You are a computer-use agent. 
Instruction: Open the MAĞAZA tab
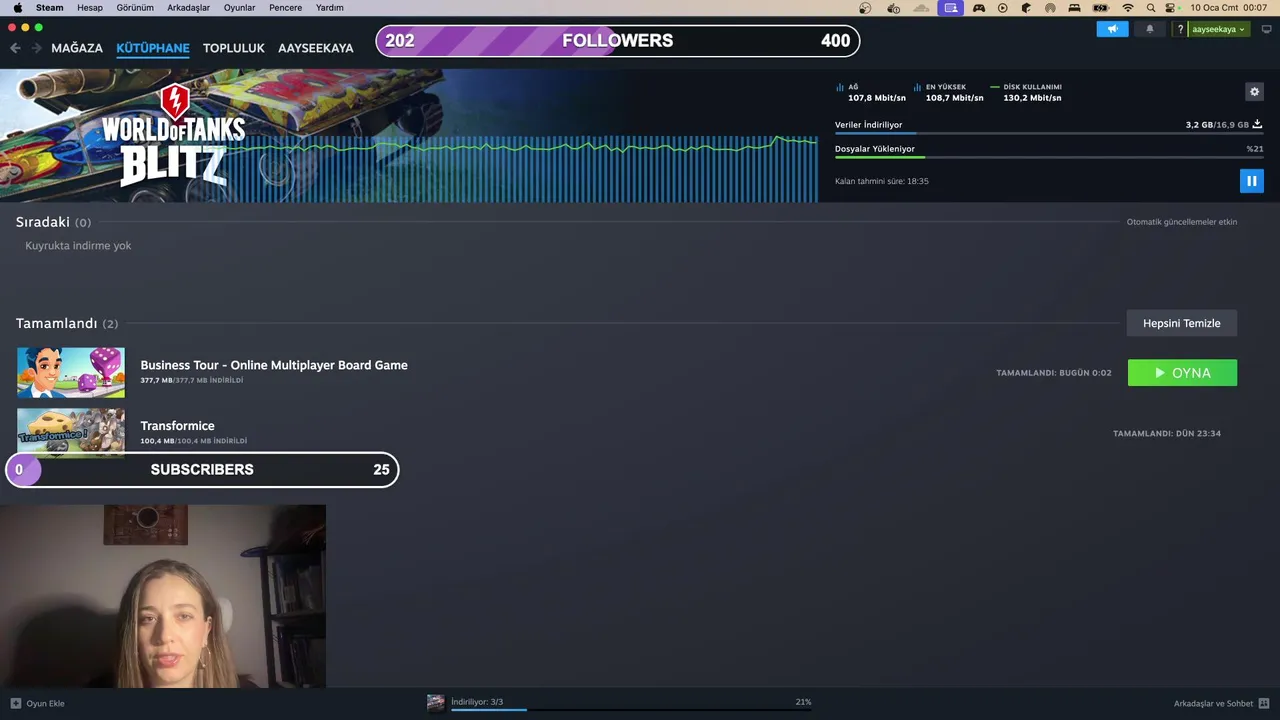point(77,48)
